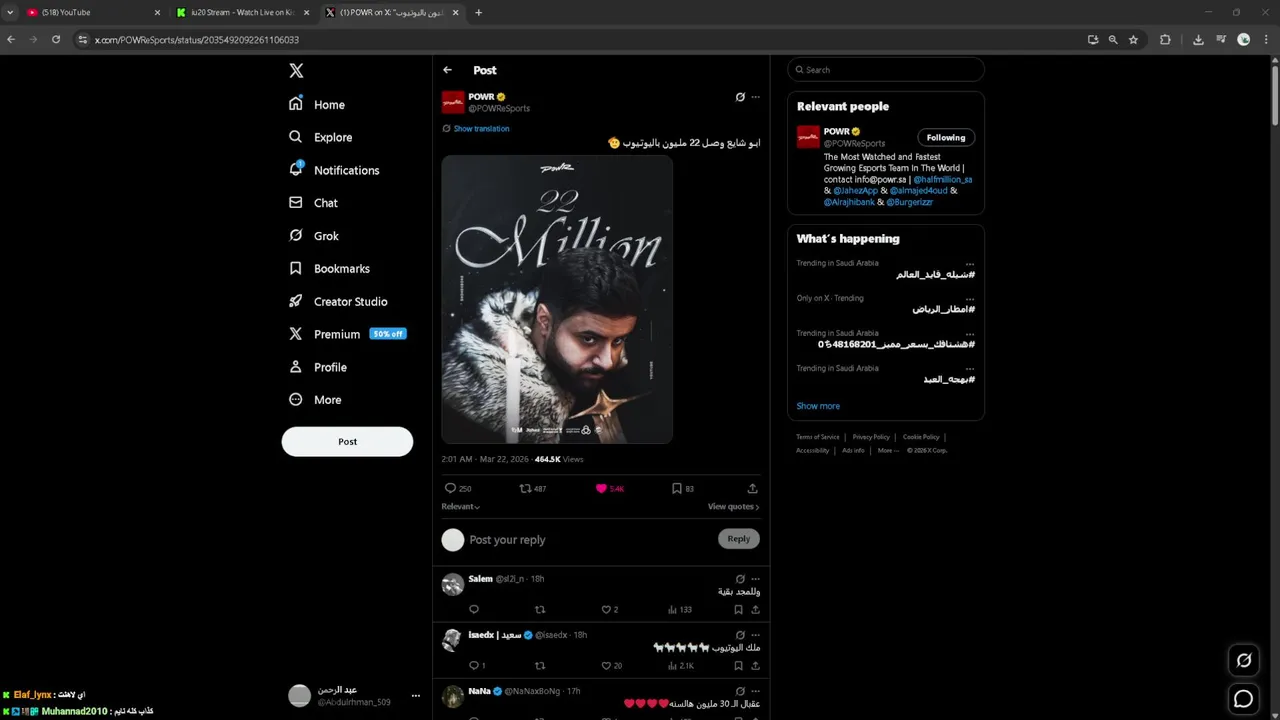Open browser downloads icon
Viewport: 1280px width, 720px height.
(x=1198, y=40)
